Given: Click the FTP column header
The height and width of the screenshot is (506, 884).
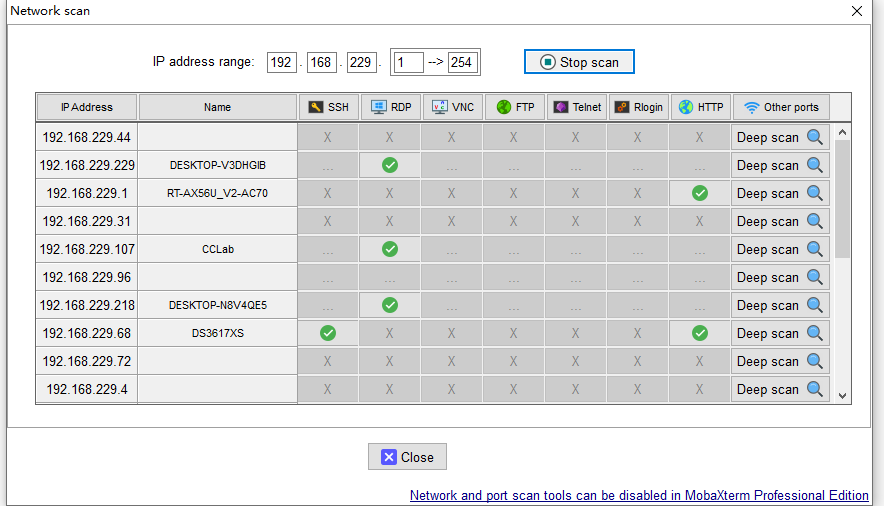Looking at the screenshot, I should coord(514,107).
